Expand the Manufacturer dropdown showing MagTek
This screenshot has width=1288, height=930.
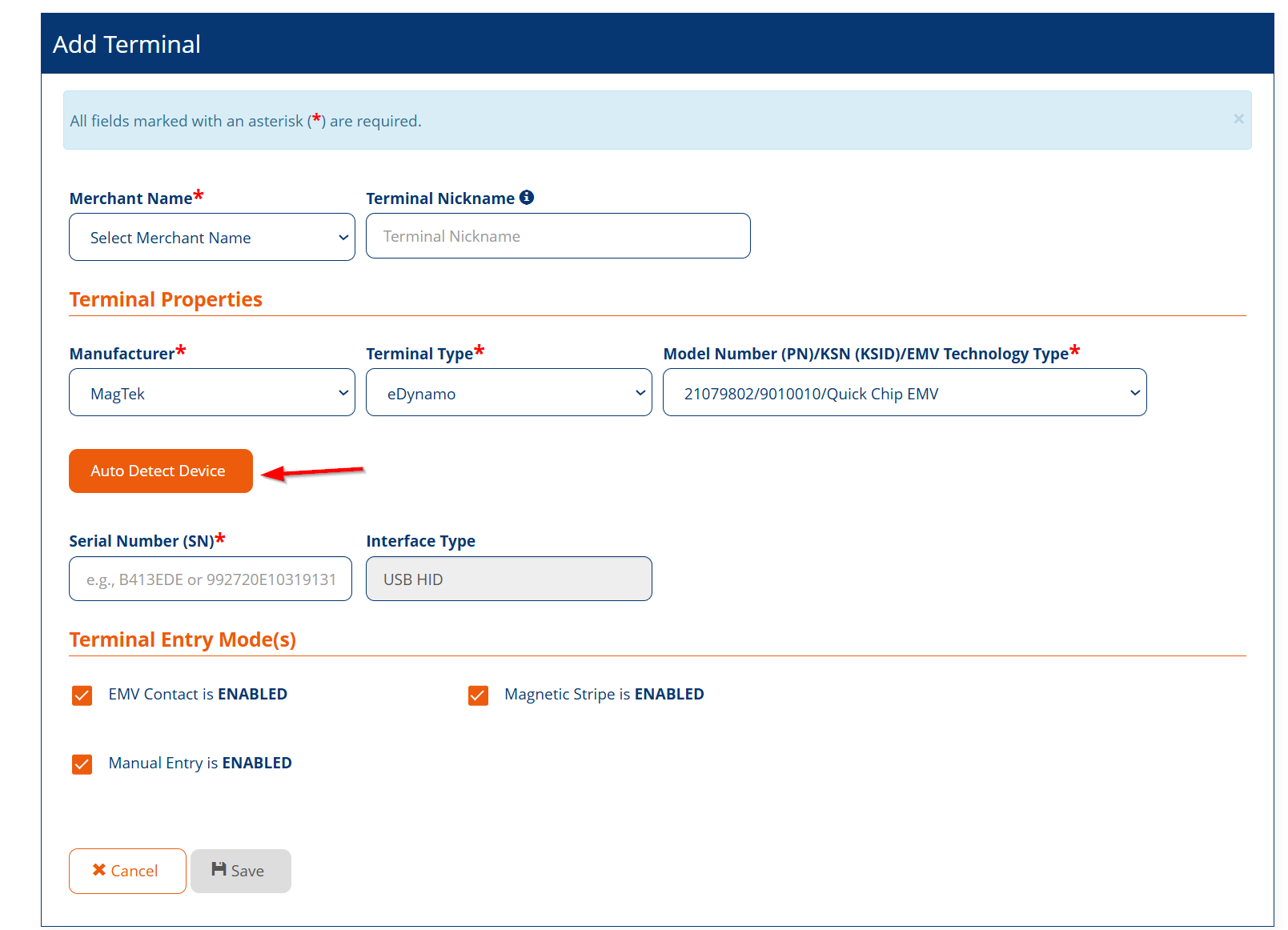(212, 393)
